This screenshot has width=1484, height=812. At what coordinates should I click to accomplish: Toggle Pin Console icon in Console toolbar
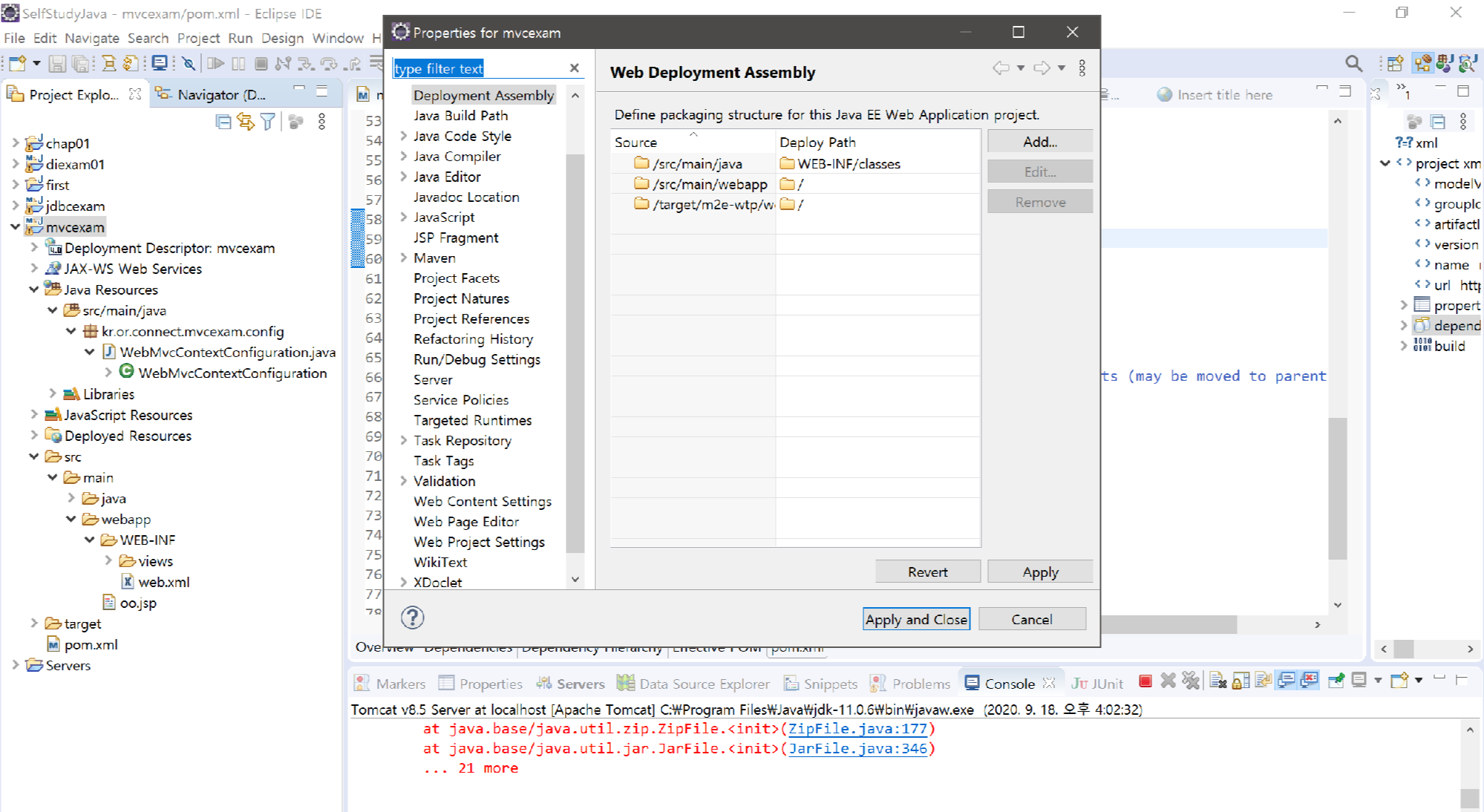coord(1336,681)
